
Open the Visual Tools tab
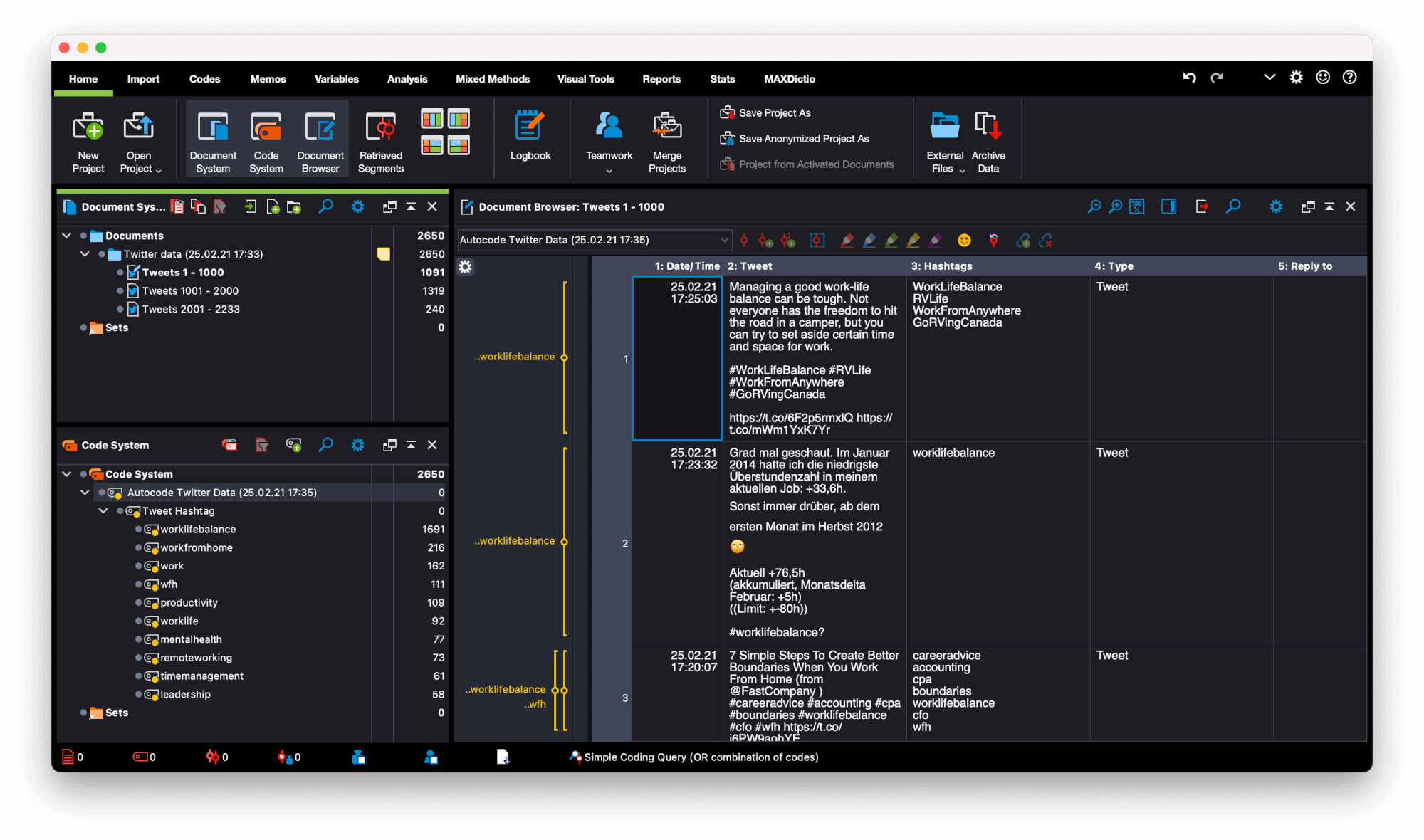(585, 79)
